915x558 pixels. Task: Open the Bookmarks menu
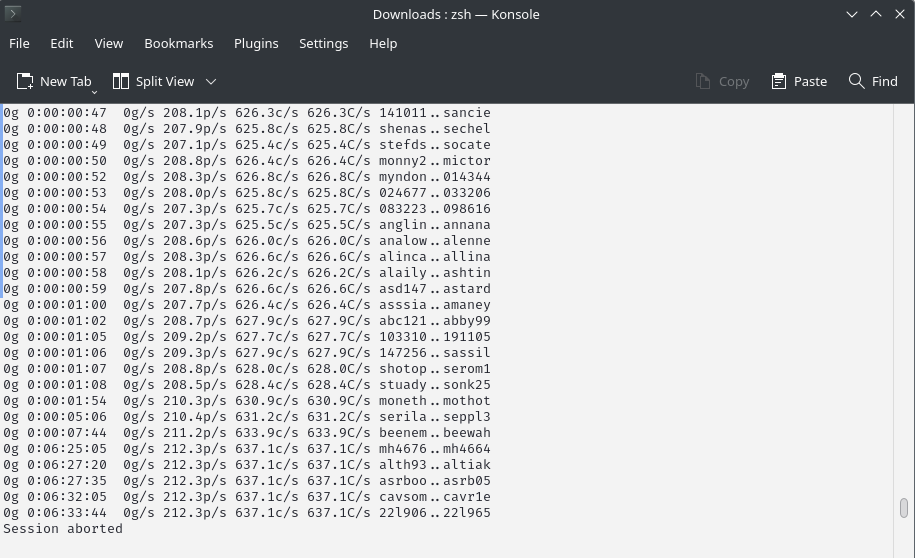178,44
